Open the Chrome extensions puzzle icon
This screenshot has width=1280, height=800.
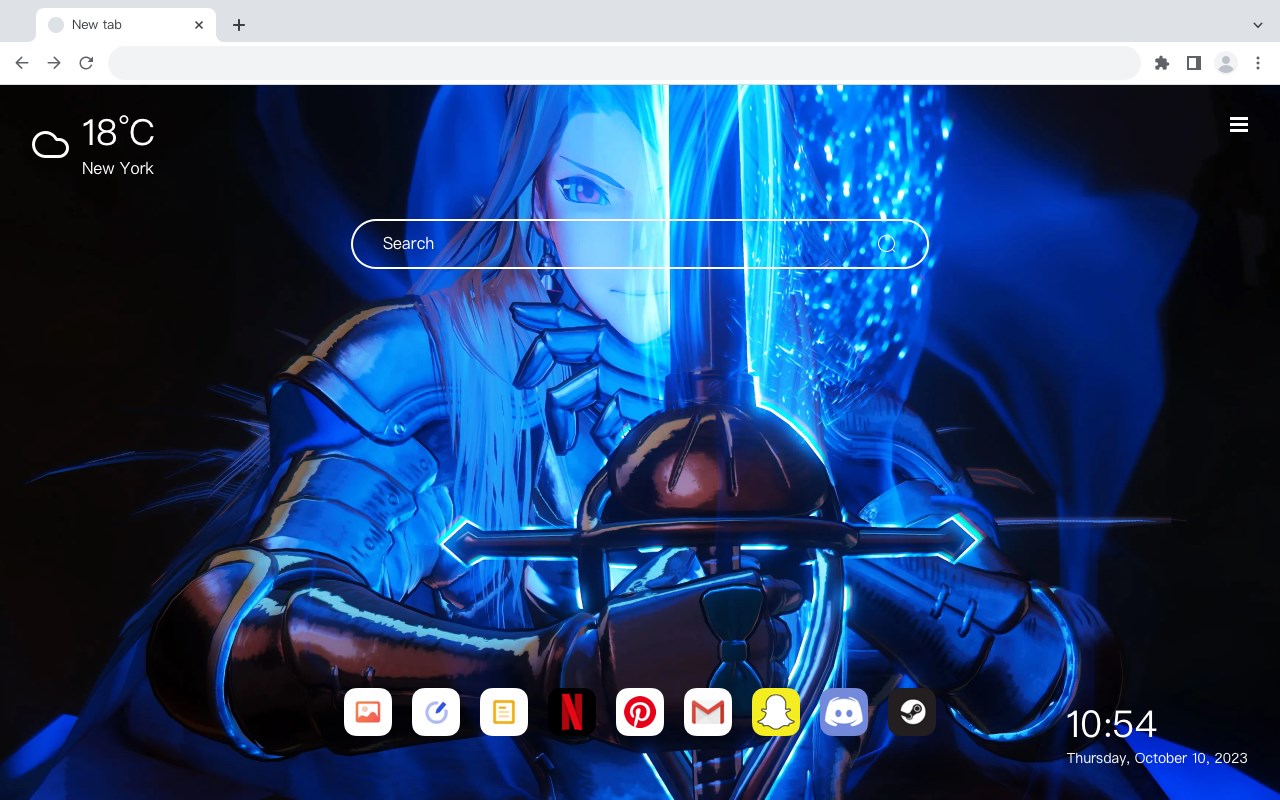coord(1161,63)
